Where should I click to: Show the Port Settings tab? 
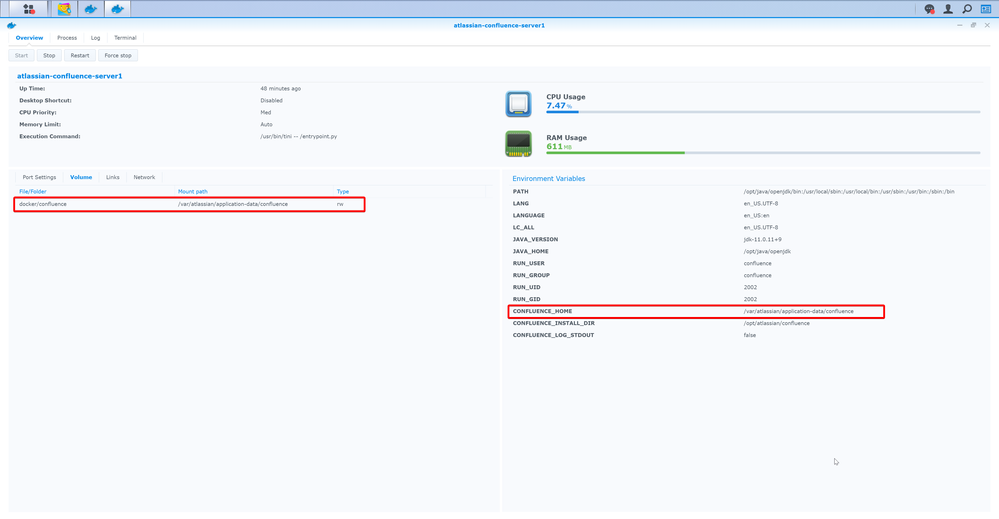(x=40, y=177)
